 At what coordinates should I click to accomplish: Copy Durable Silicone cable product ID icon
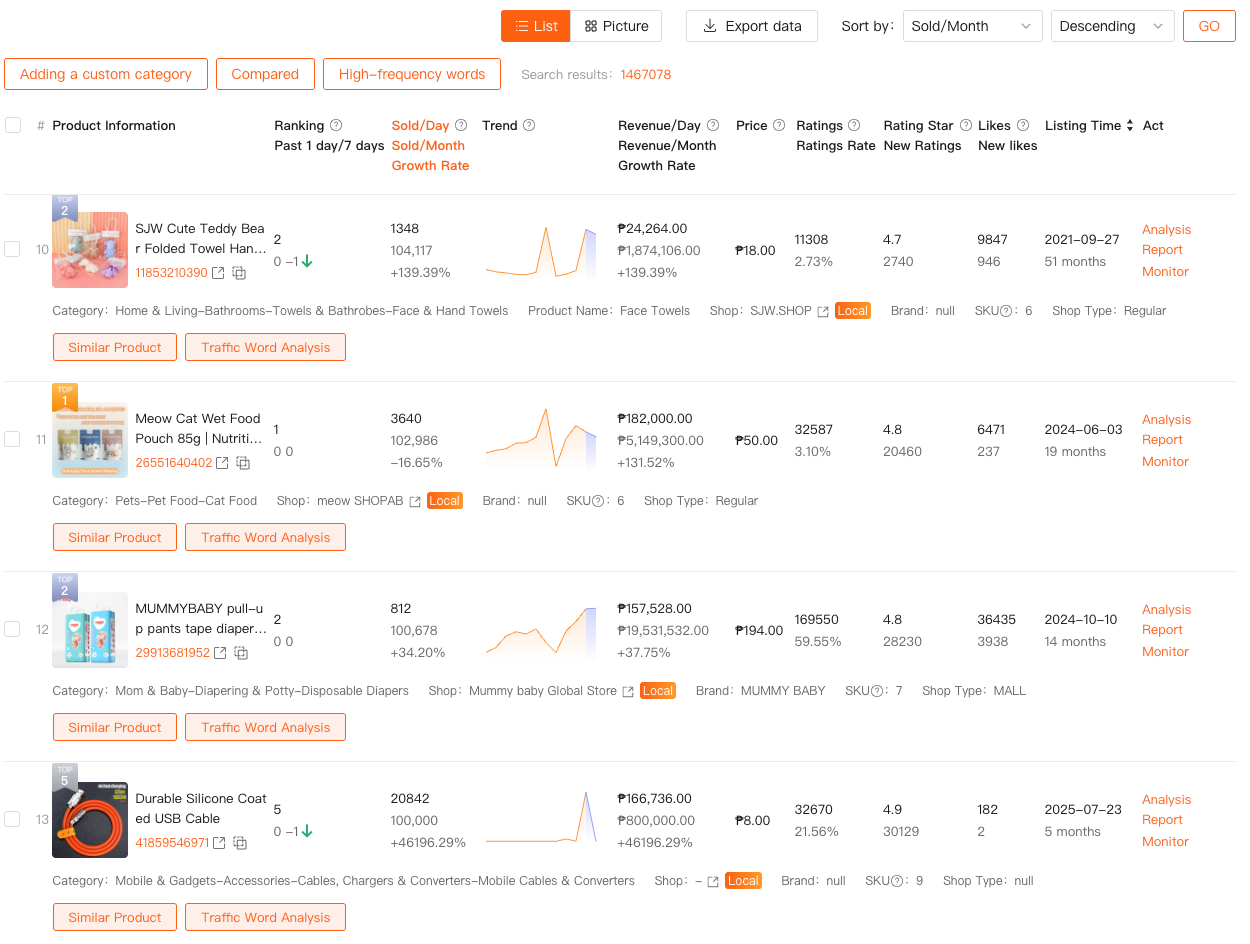click(240, 843)
